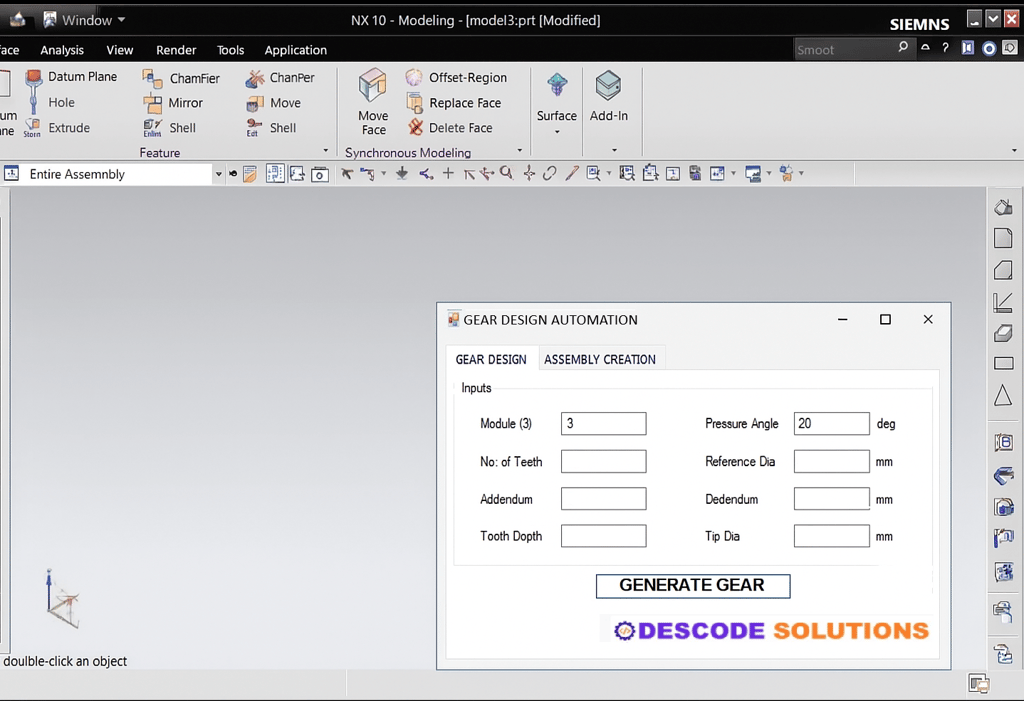
Task: Select the Replace Face command
Action: [453, 103]
